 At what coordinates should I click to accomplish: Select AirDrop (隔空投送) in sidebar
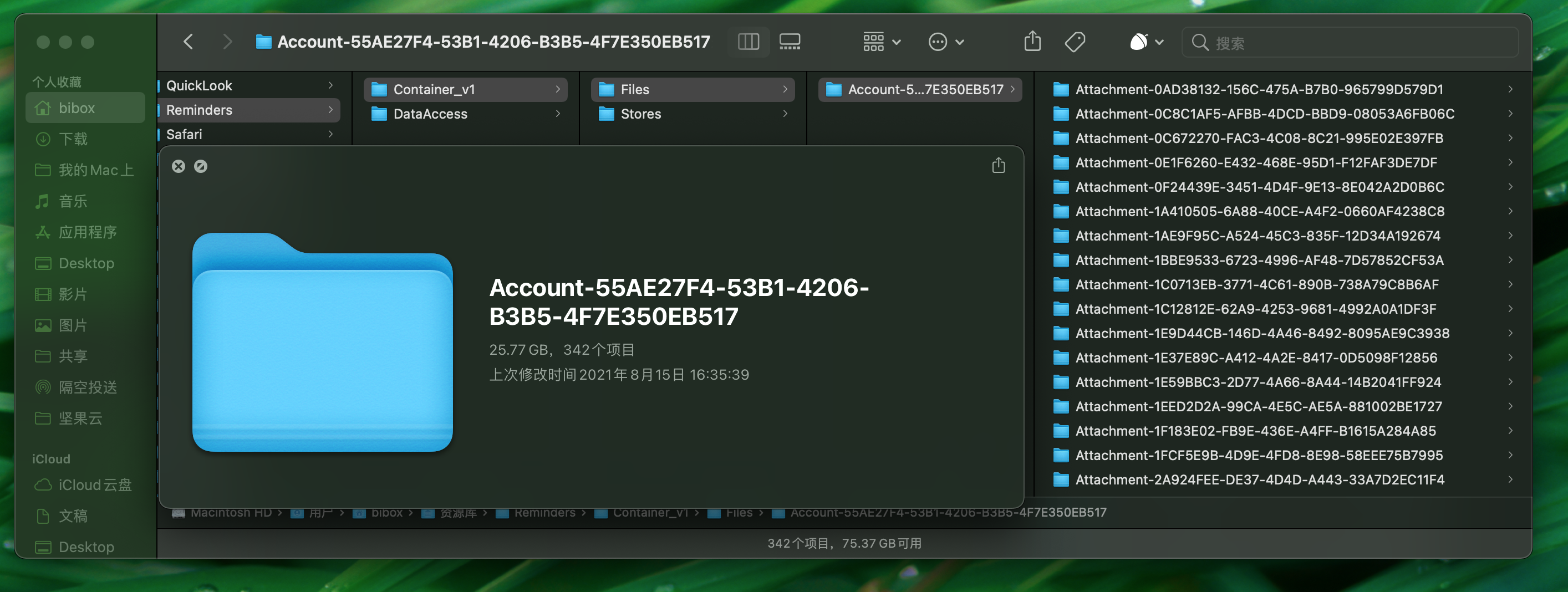(x=87, y=387)
